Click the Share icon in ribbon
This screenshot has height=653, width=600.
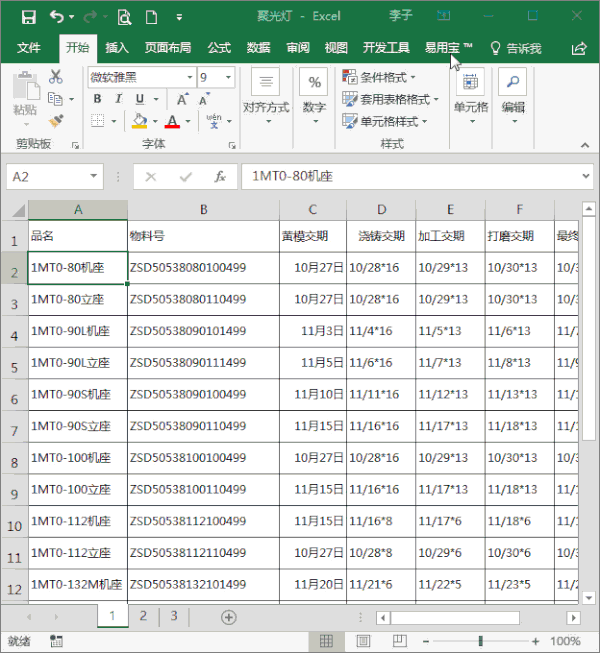(579, 48)
